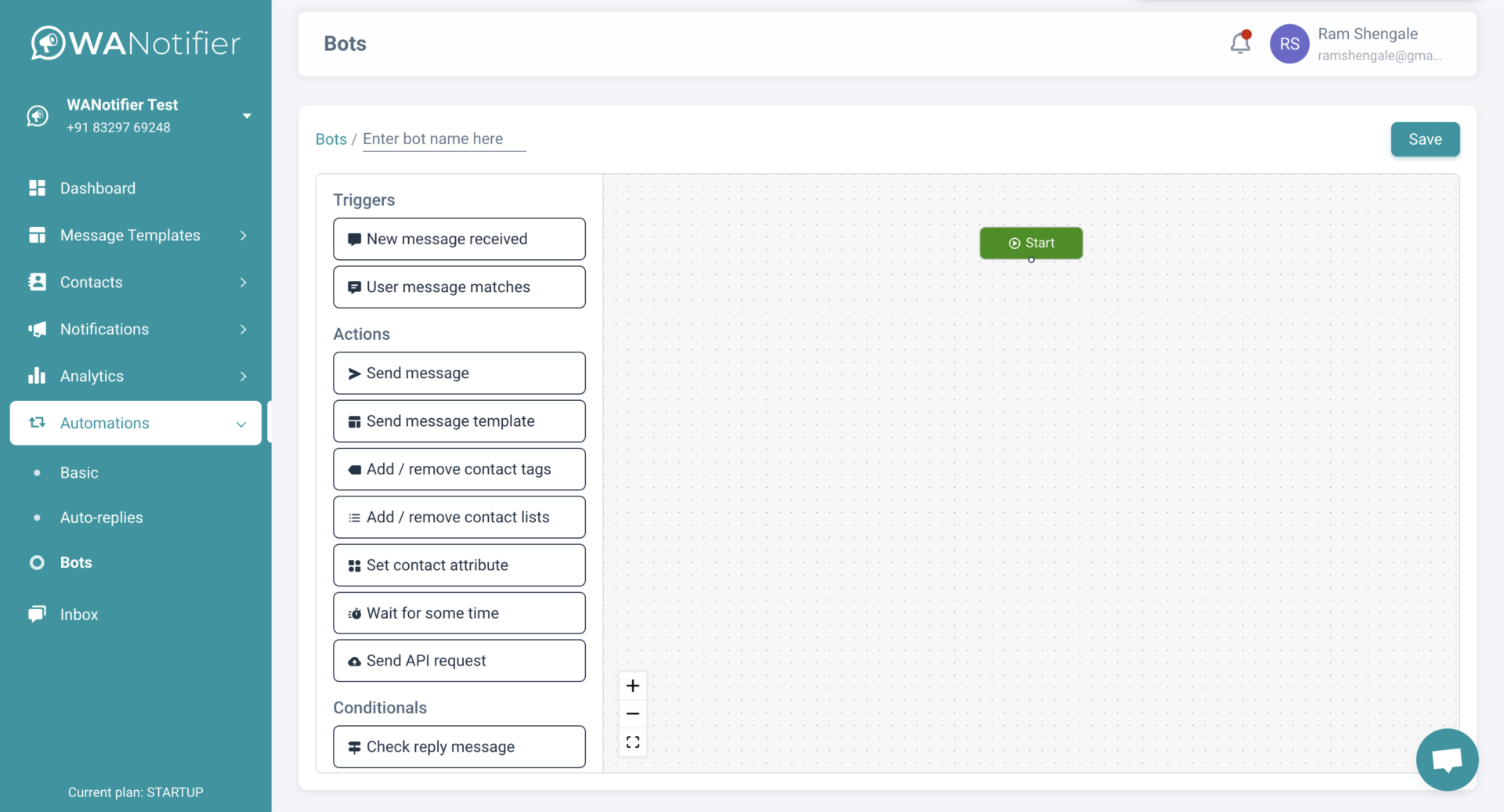
Task: Click the Notifications megaphone icon
Action: [37, 329]
